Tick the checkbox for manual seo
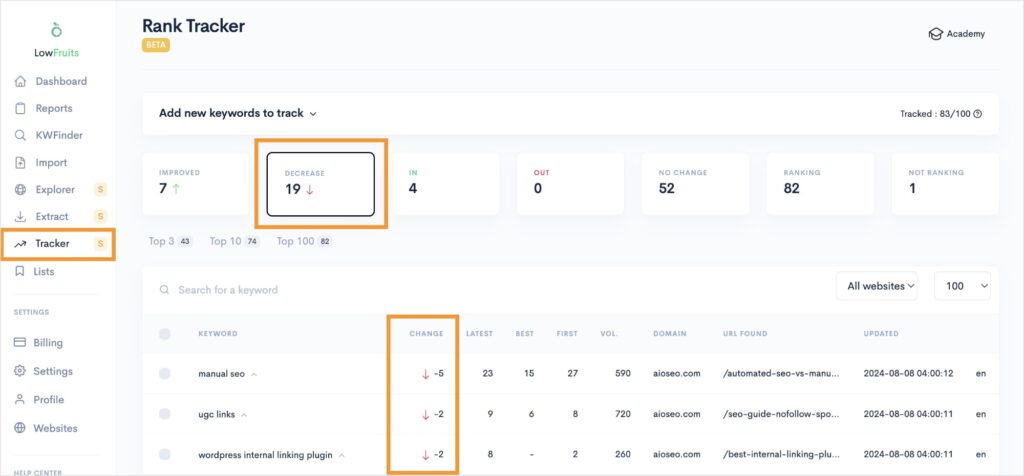The width and height of the screenshot is (1024, 476). (165, 373)
